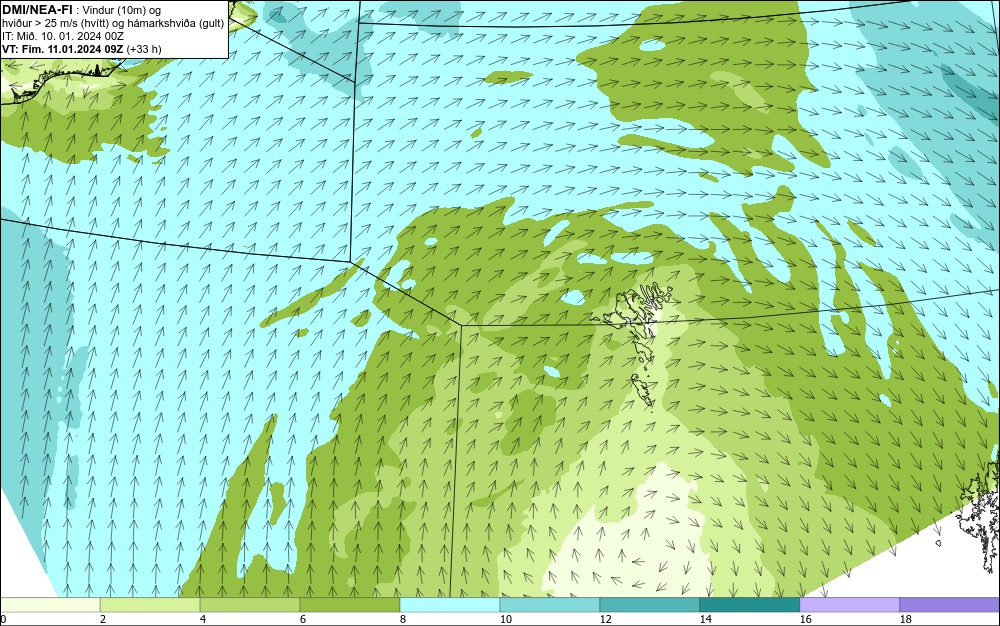1000x626 pixels.
Task: Select the light green 2–4 m/s legend swatch
Action: 150,604
